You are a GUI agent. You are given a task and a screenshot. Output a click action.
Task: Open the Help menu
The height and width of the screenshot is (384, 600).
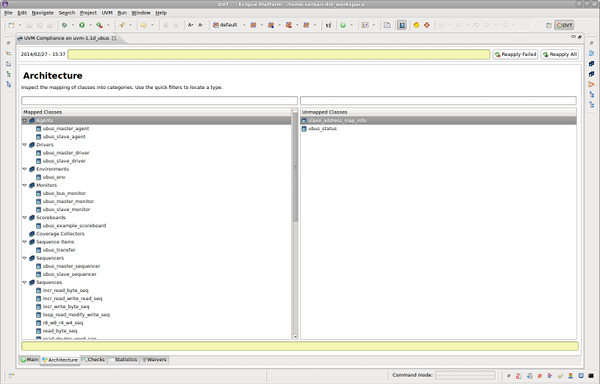161,13
